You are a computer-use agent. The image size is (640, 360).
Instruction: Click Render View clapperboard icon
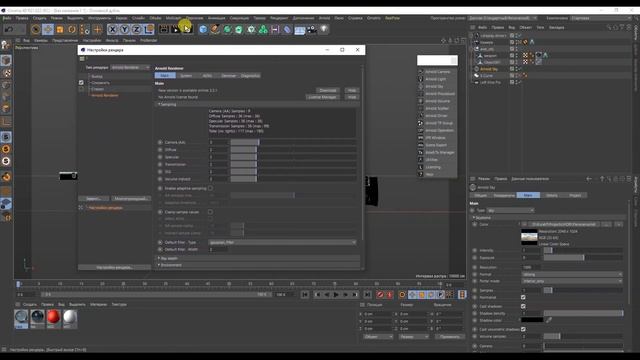(x=164, y=29)
